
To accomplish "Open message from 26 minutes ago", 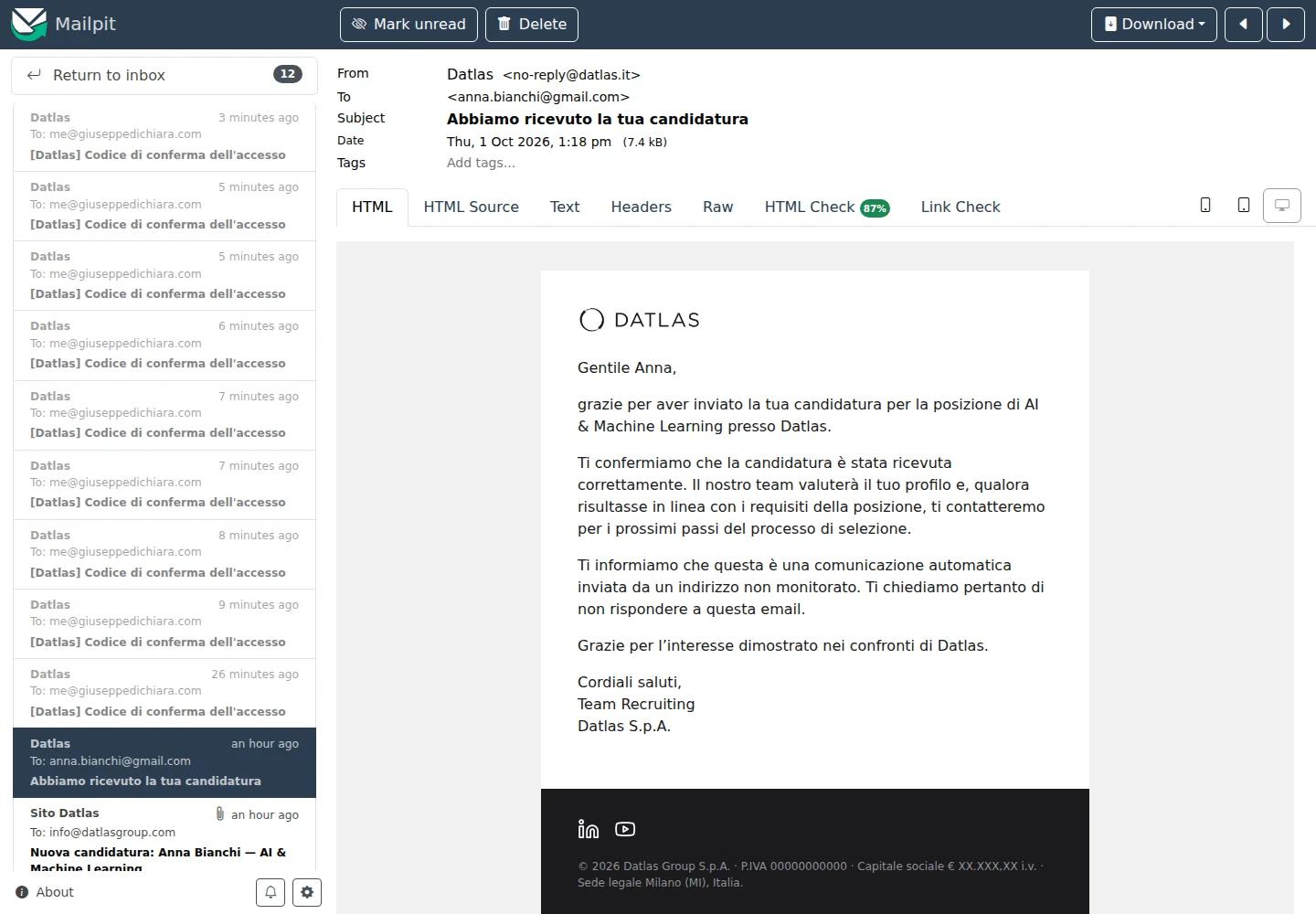I will click(x=164, y=694).
